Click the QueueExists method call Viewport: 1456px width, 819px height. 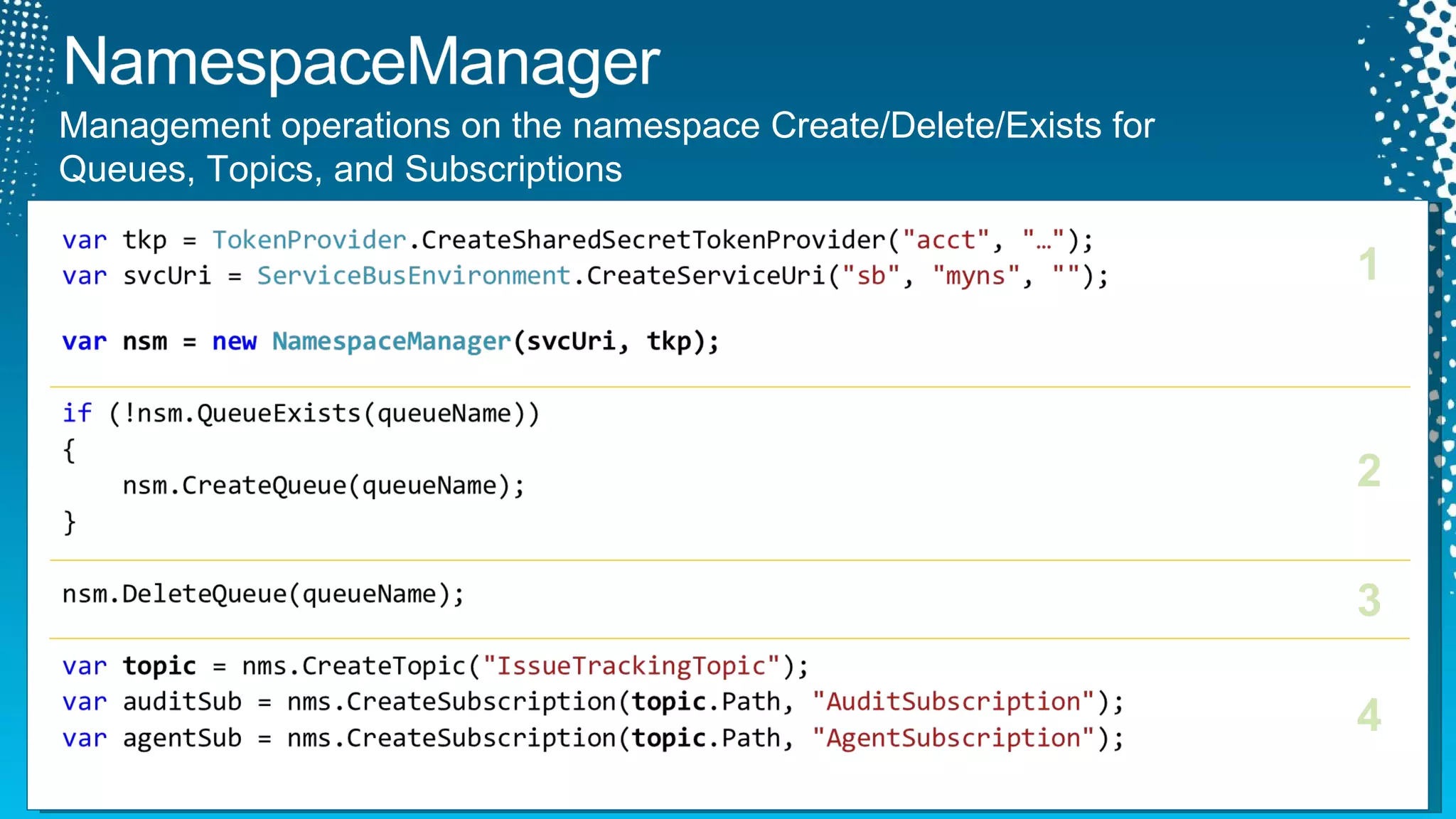tap(279, 414)
